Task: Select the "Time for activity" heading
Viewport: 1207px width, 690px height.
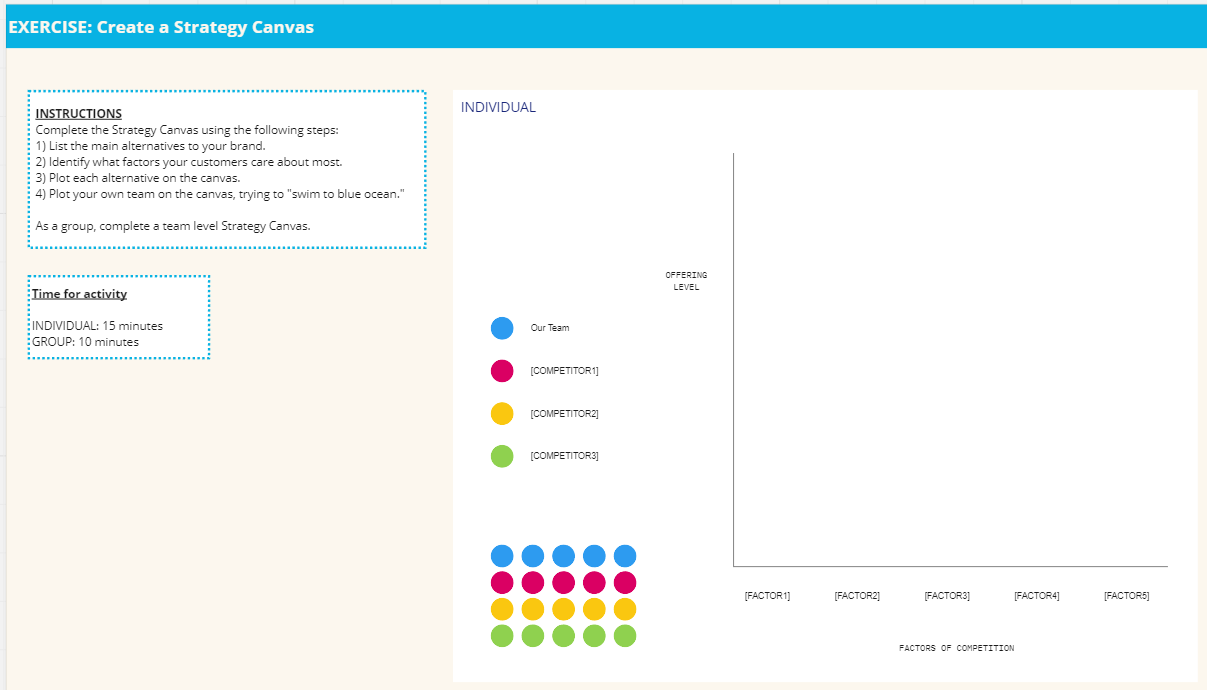Action: coord(79,294)
